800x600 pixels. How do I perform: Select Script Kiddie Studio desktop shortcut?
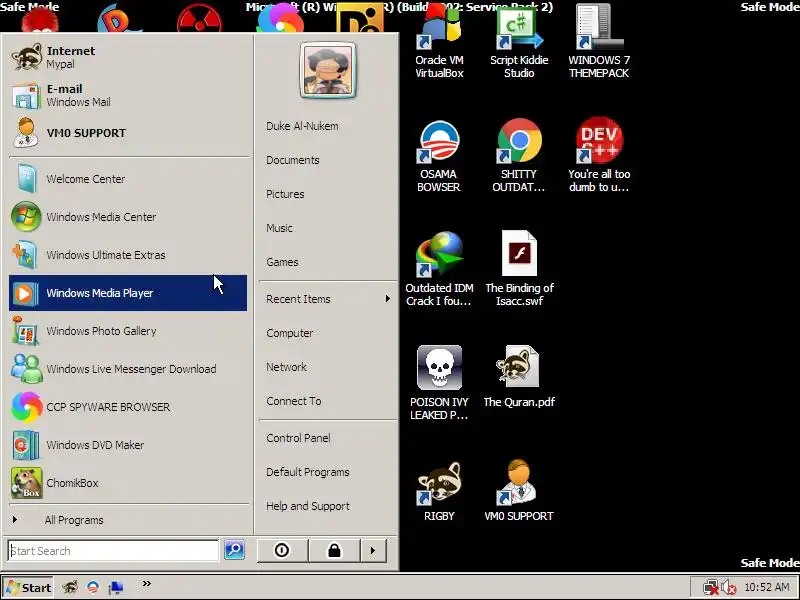[519, 41]
